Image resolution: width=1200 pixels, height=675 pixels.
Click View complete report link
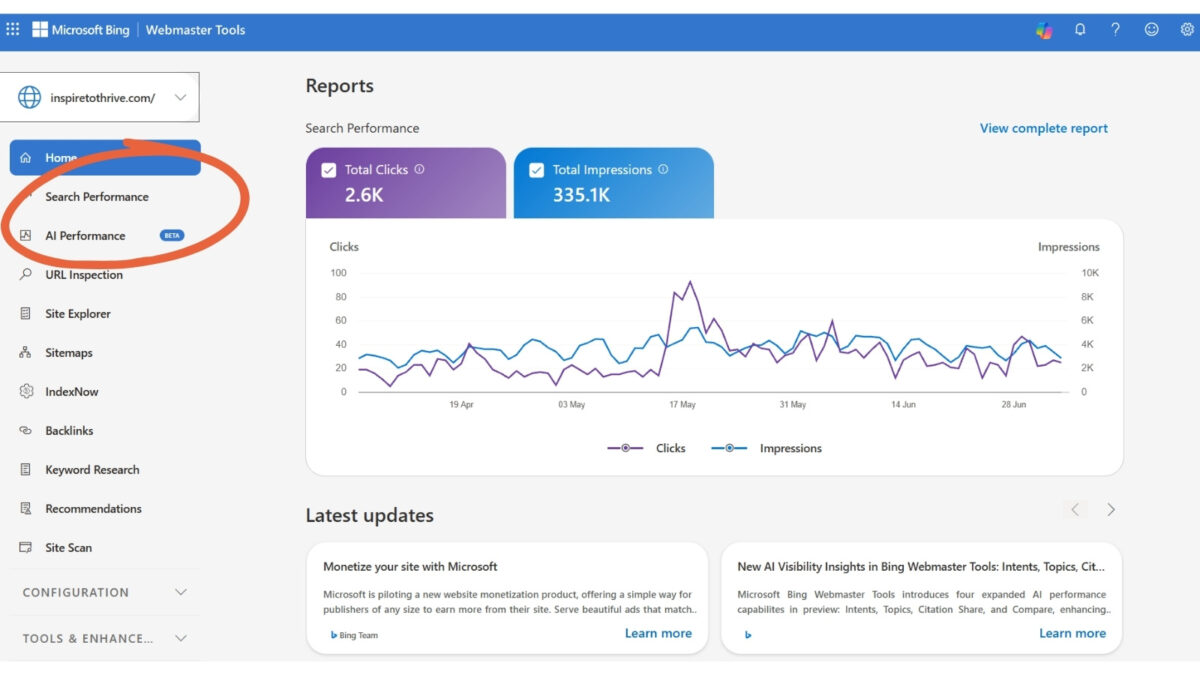coord(1043,128)
